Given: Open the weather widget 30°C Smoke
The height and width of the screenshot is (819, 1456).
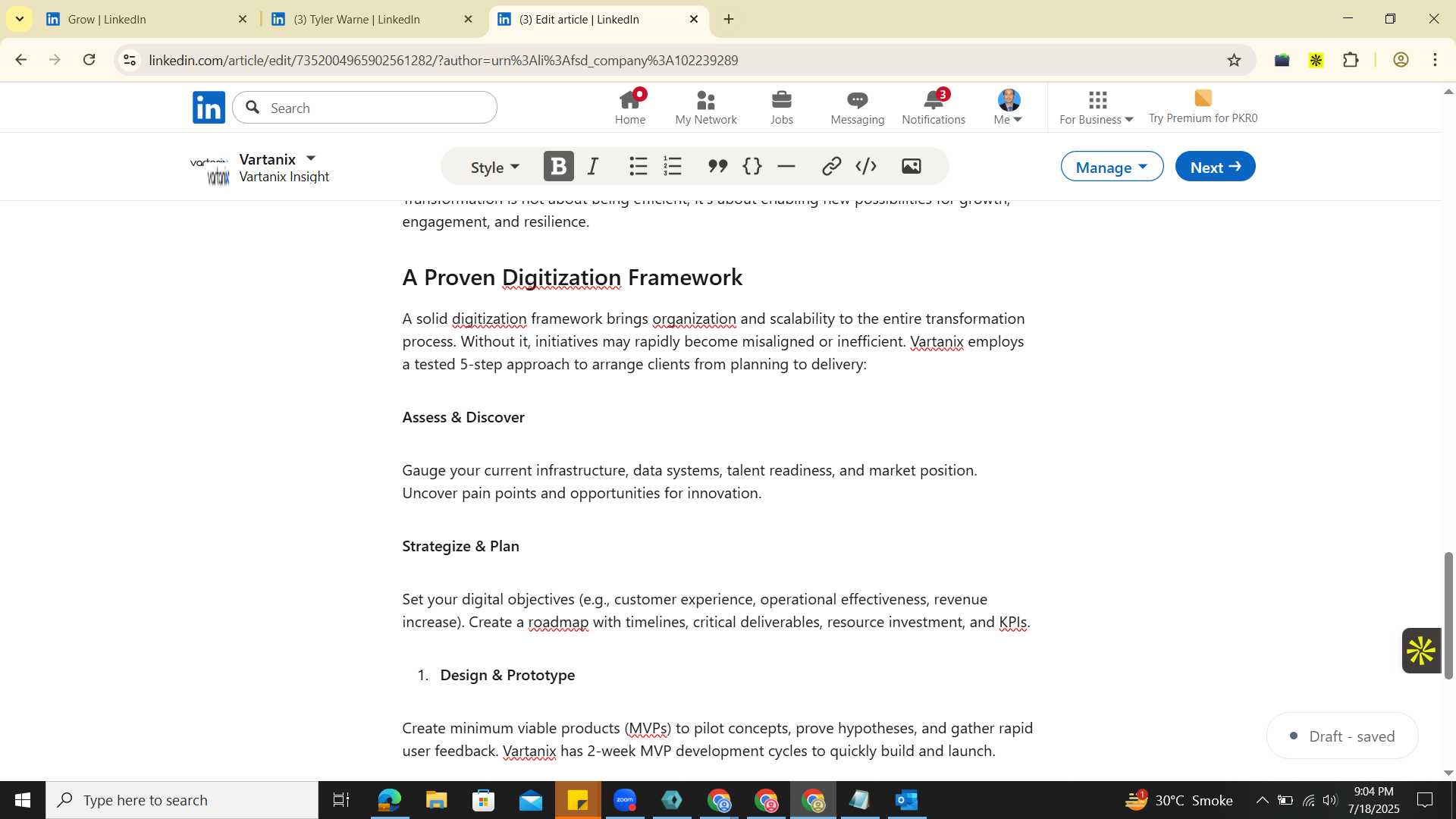Looking at the screenshot, I should [1179, 800].
